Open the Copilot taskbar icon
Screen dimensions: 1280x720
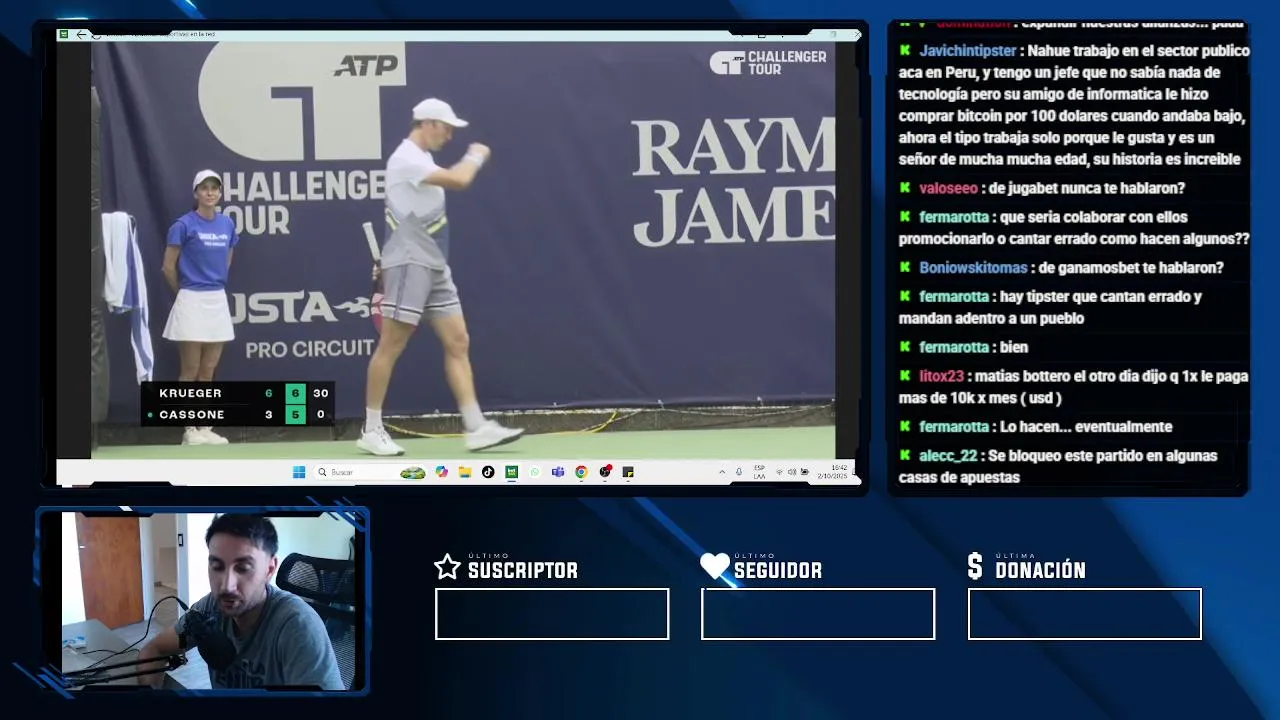tap(441, 472)
